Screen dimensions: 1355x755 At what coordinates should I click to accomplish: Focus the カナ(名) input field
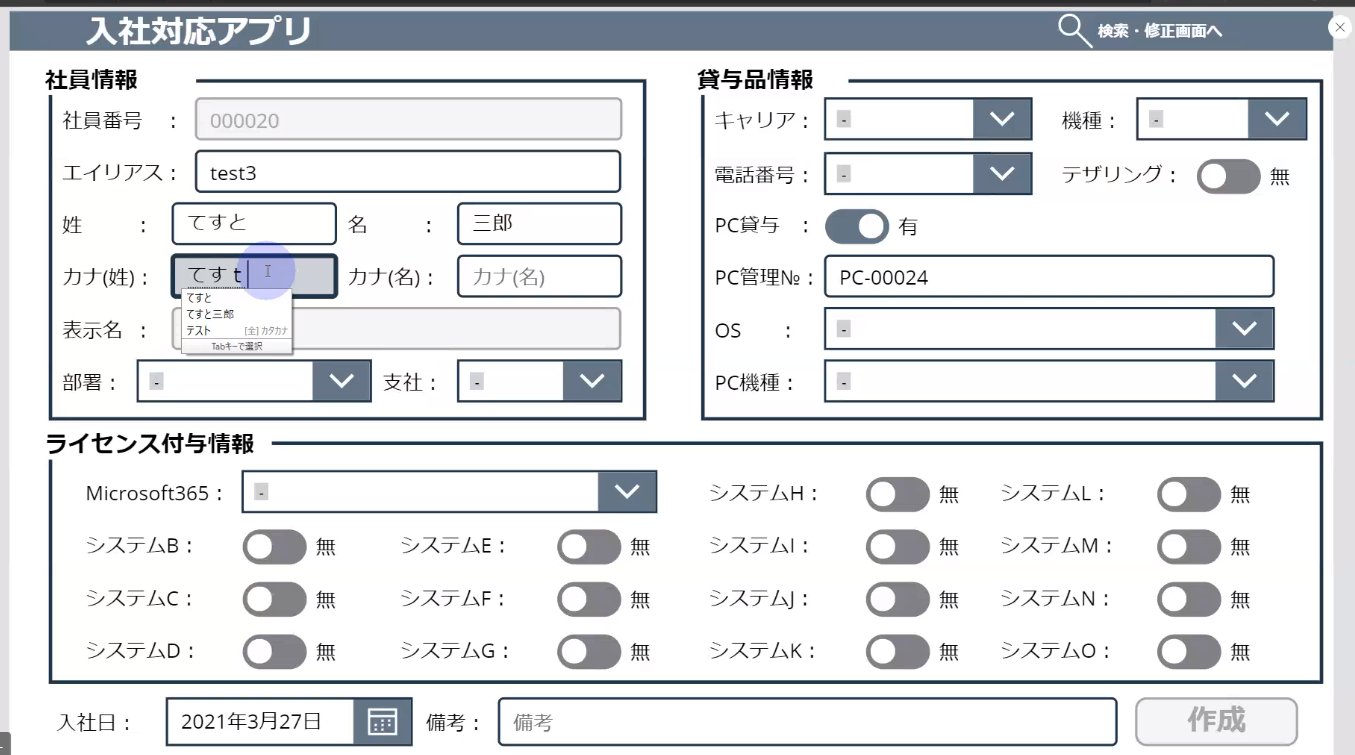pyautogui.click(x=539, y=277)
